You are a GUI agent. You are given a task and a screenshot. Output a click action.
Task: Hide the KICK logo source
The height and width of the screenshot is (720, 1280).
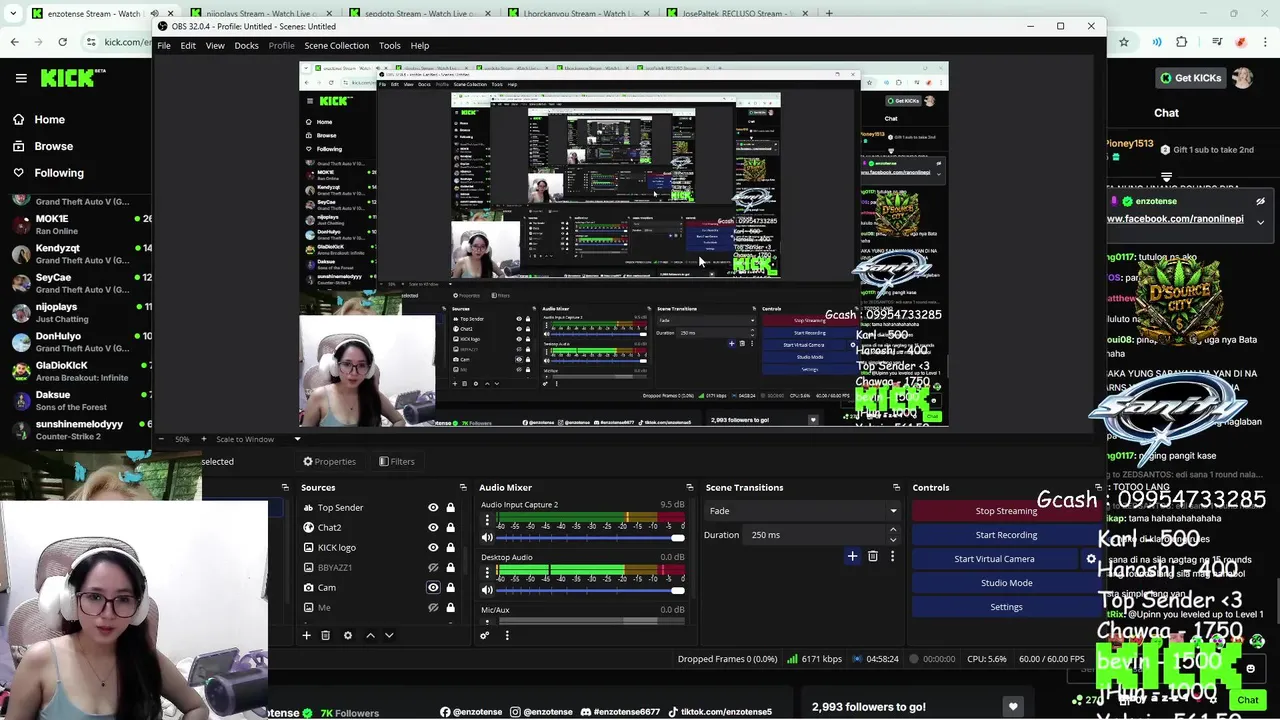(433, 548)
